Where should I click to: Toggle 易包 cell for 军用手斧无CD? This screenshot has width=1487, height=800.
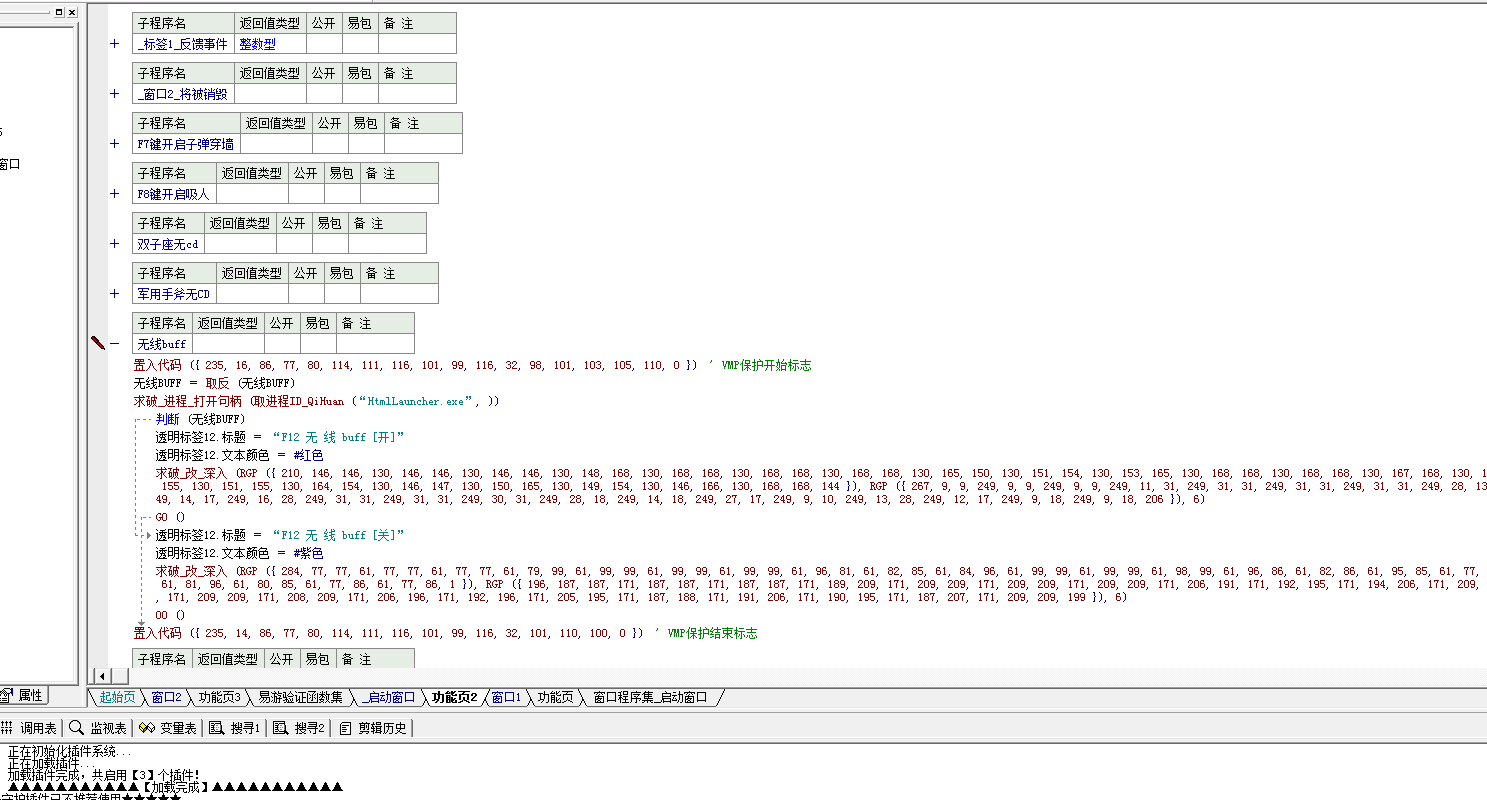pos(342,294)
